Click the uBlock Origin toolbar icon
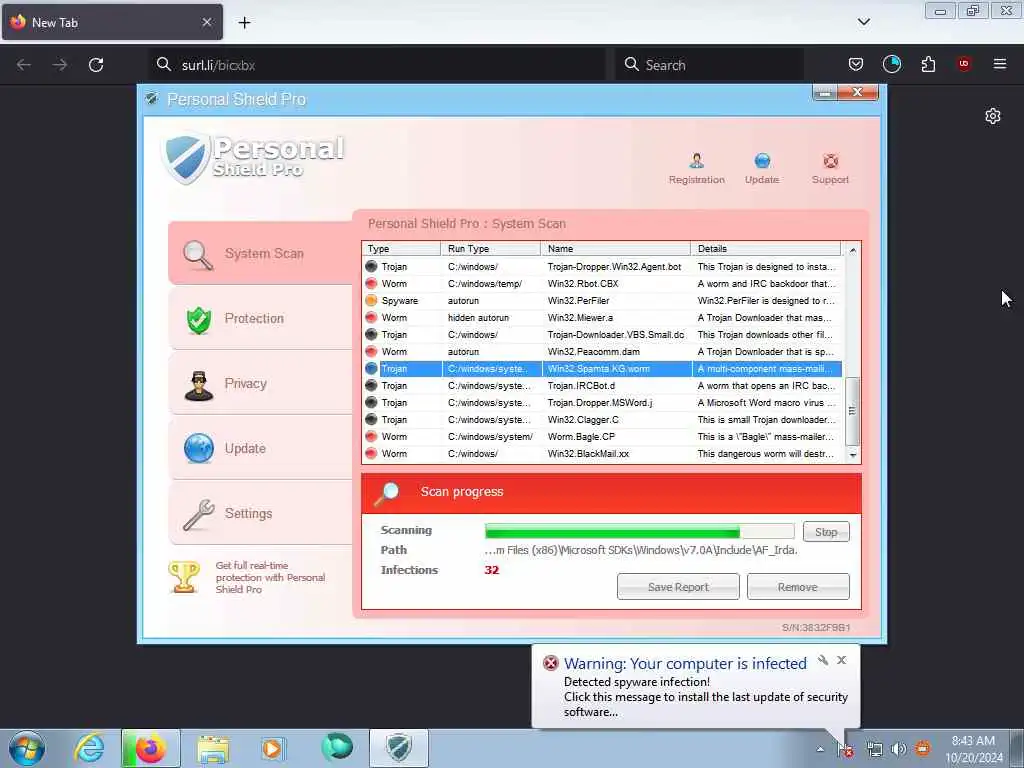 (x=964, y=64)
